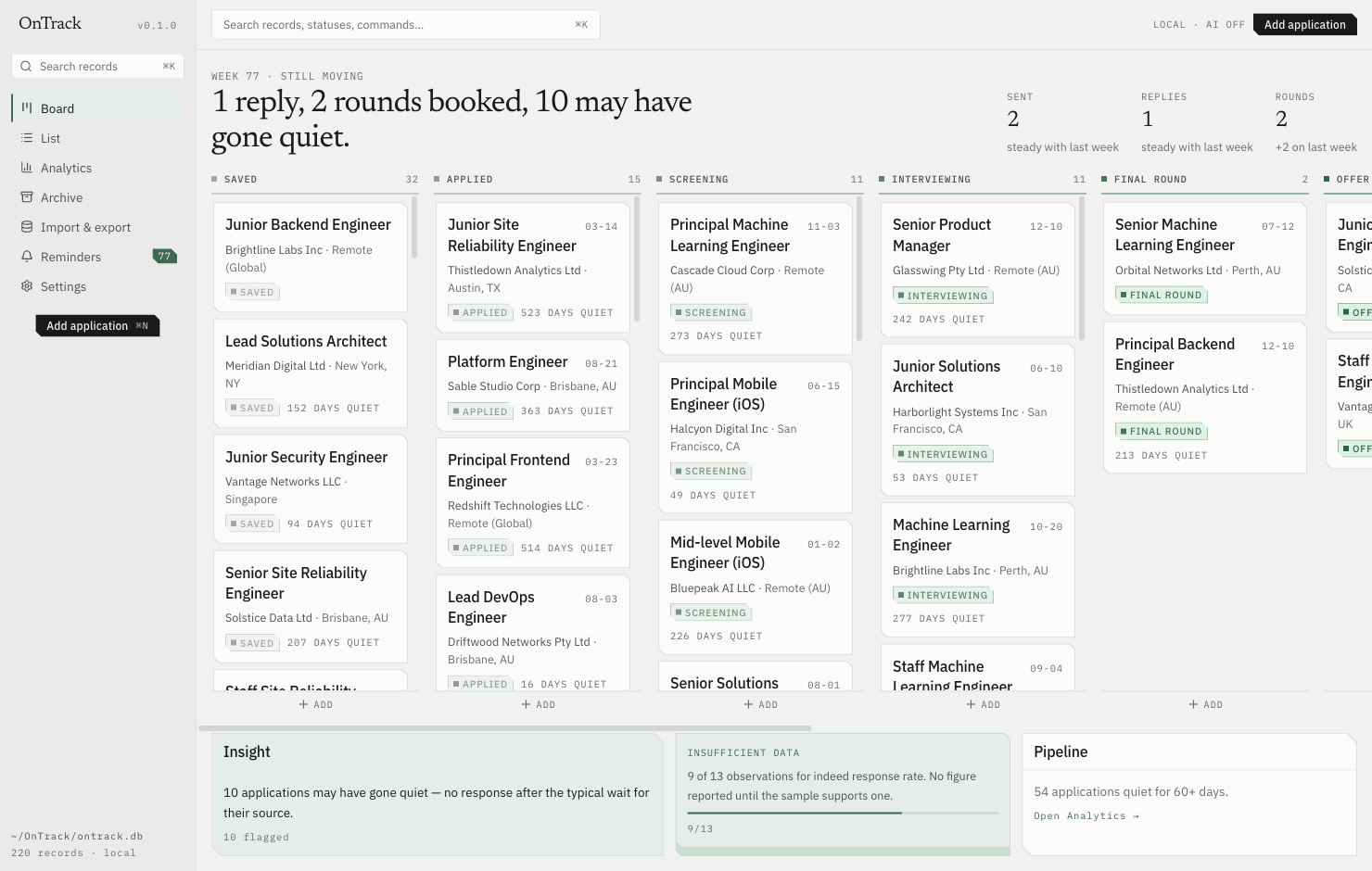Switch to the List view

pyautogui.click(x=97, y=138)
